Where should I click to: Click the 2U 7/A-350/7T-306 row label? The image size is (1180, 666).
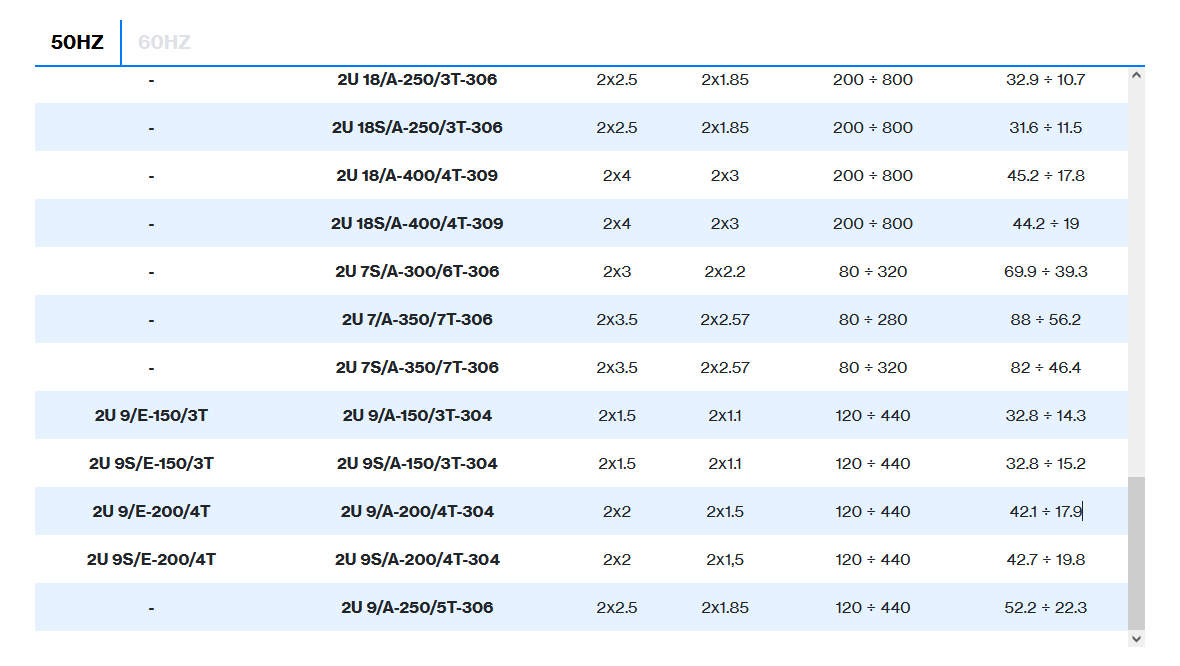(417, 320)
